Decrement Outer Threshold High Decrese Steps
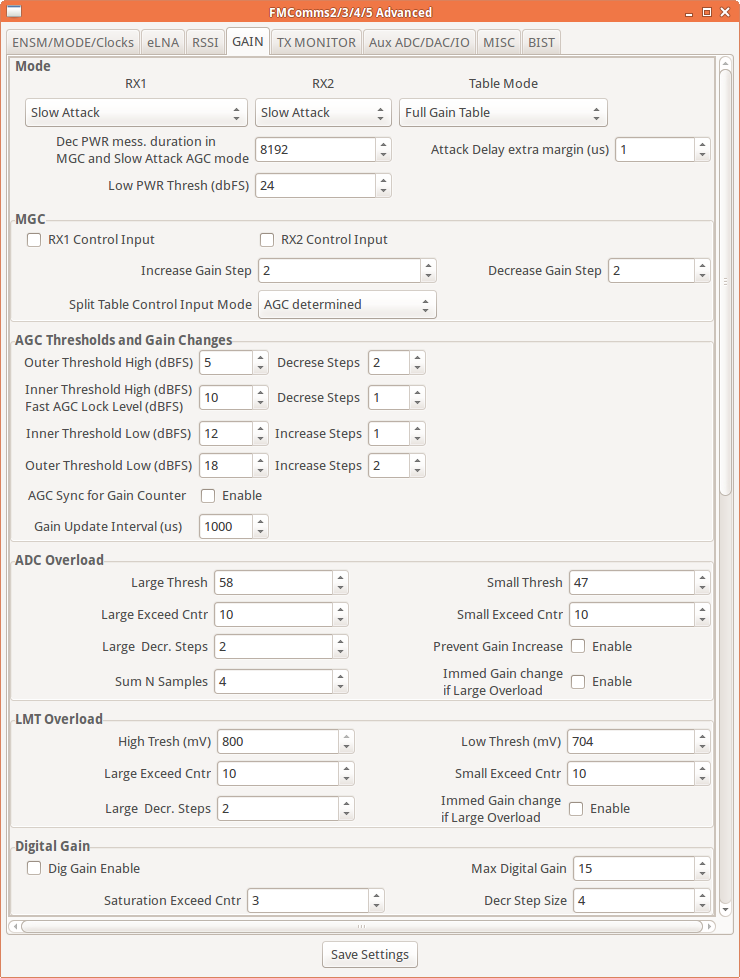Screen dimensions: 740x978 [x=417, y=369]
